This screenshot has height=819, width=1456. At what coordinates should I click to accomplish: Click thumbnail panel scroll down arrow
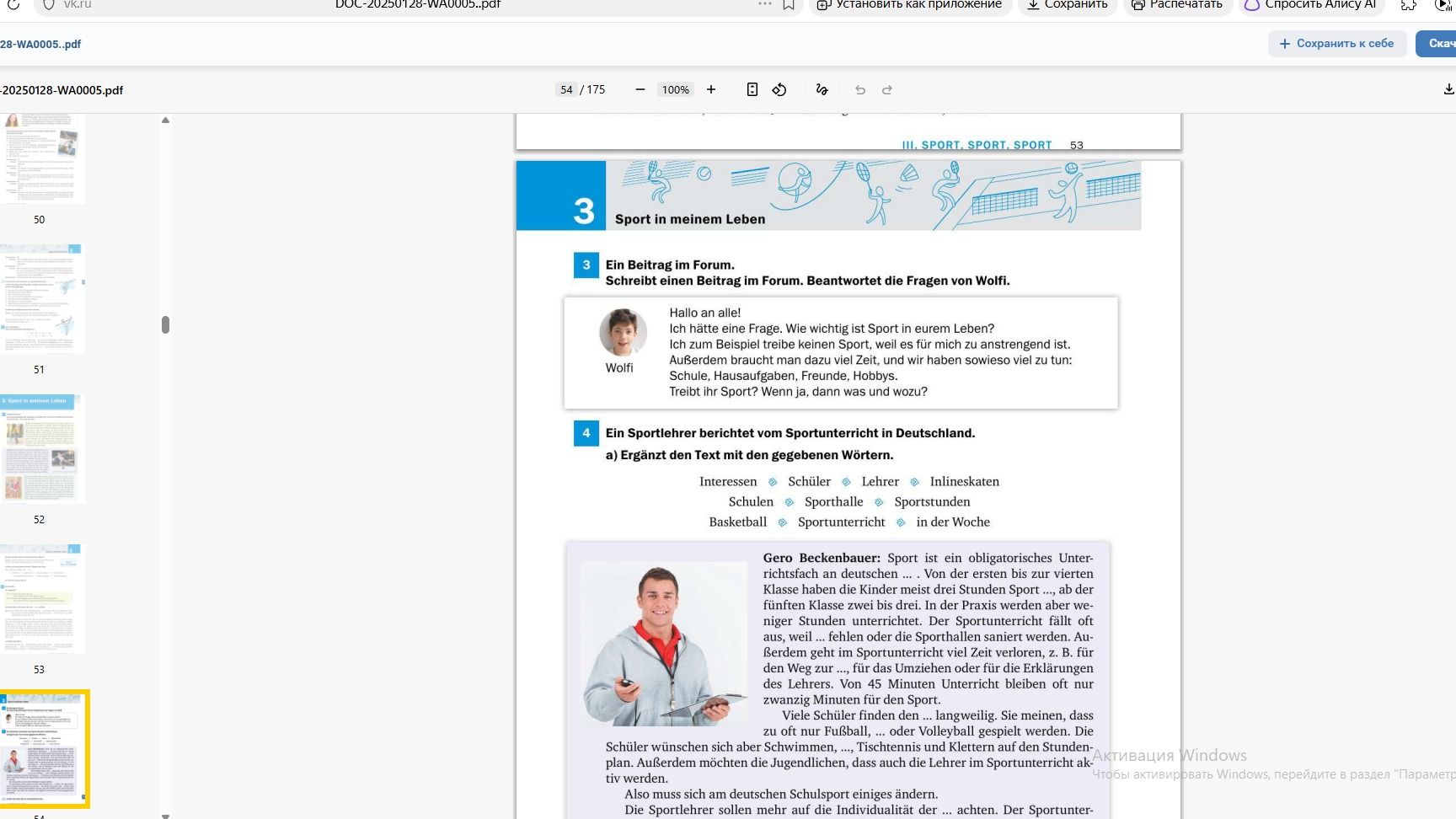[165, 815]
